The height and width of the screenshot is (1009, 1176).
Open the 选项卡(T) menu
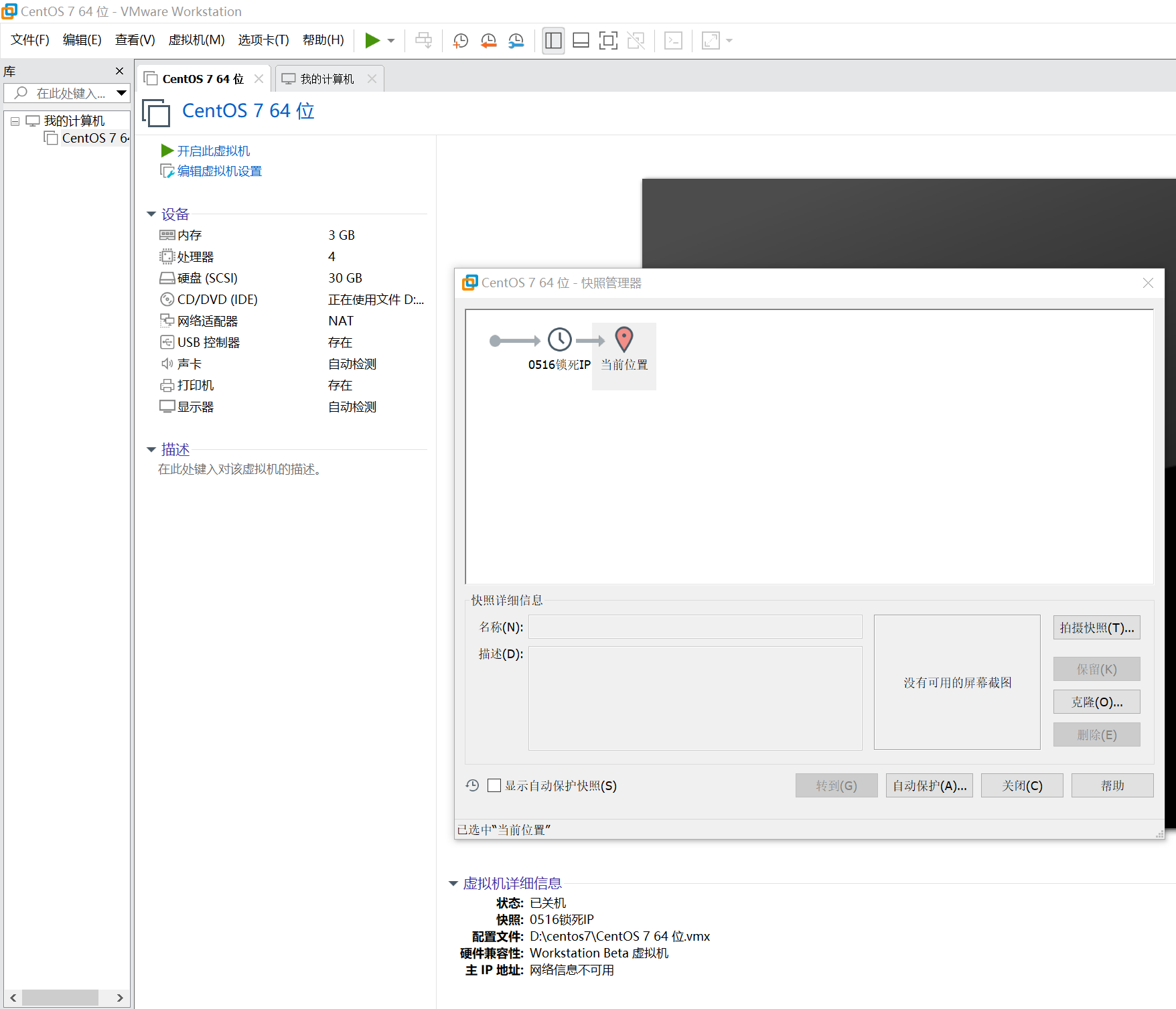pyautogui.click(x=264, y=40)
